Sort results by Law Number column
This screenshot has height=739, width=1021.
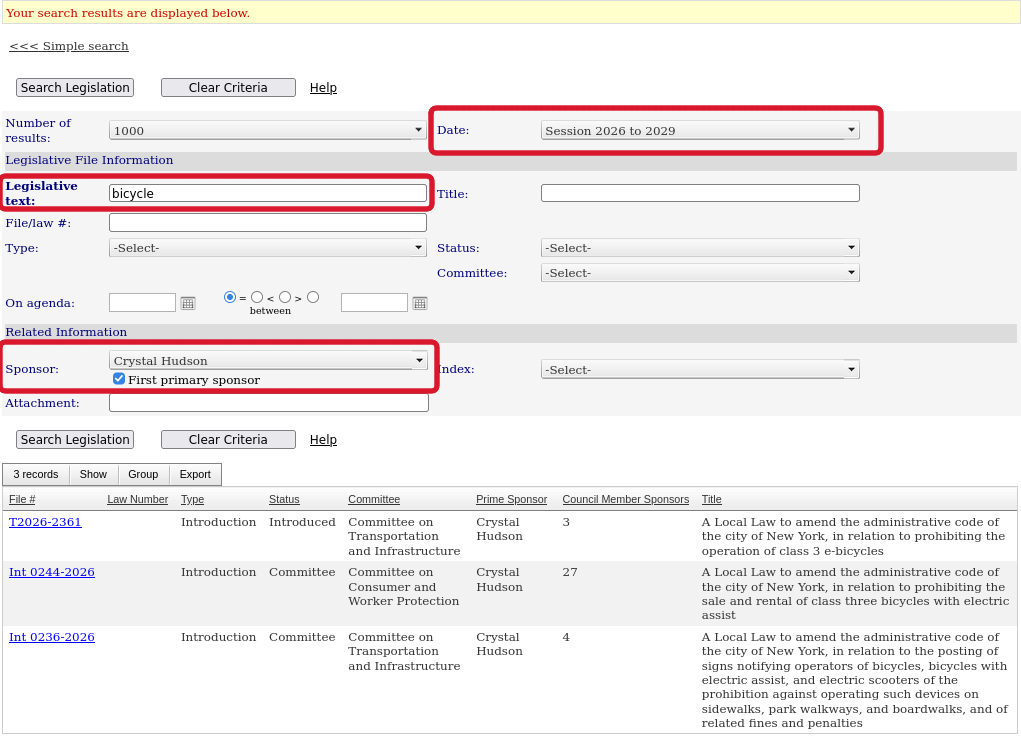coord(137,499)
